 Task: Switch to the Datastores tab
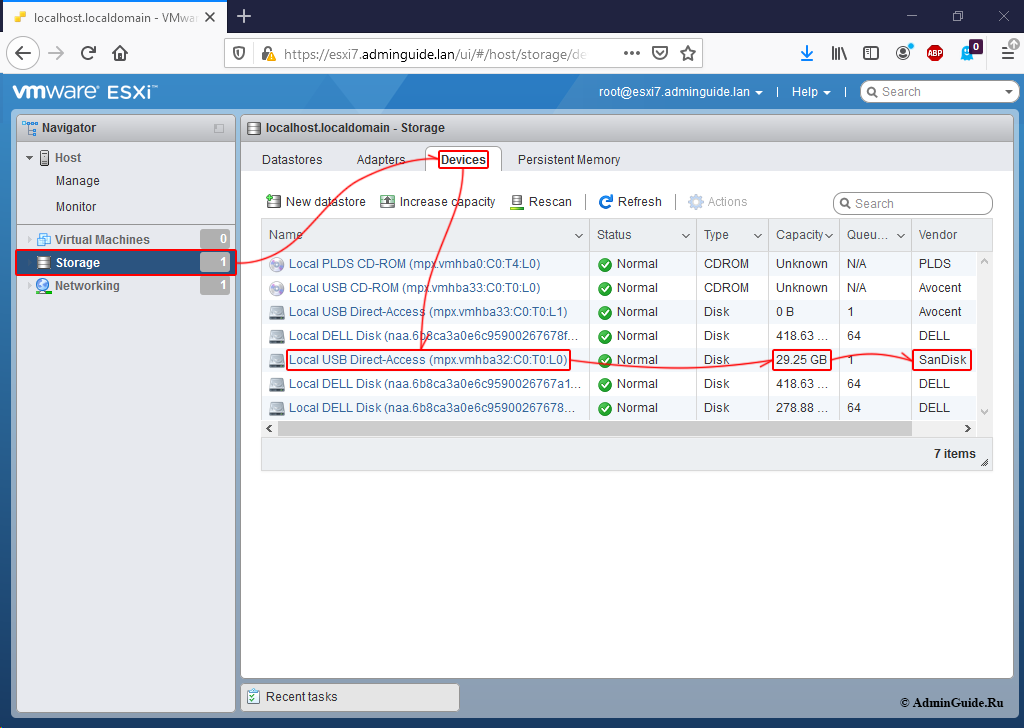[x=292, y=159]
